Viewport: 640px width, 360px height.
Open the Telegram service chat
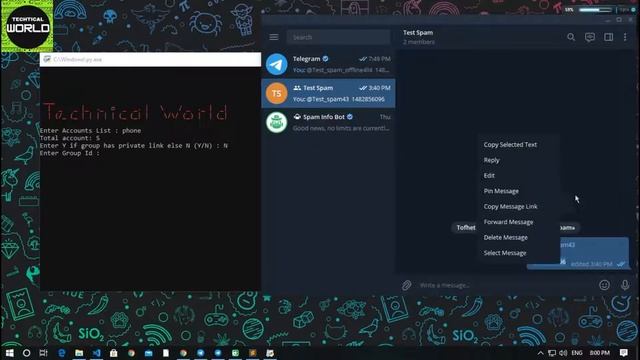click(328, 64)
